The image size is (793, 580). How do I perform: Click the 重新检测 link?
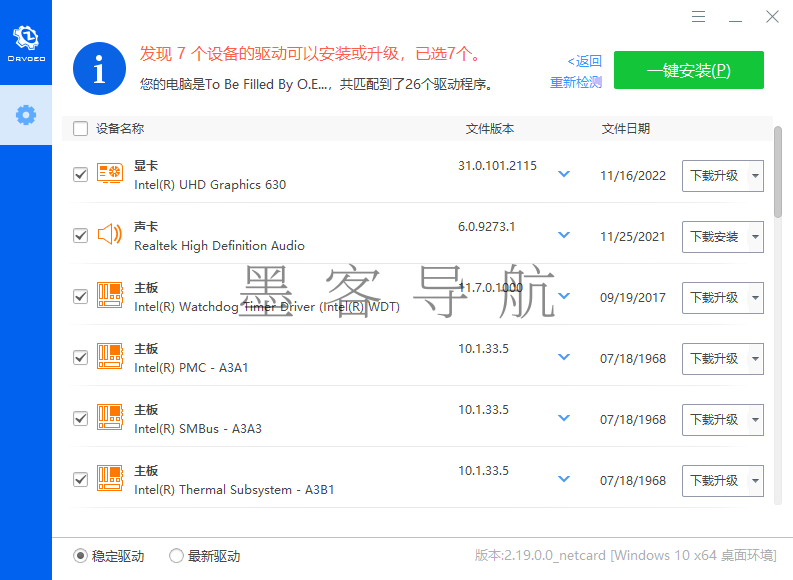(x=576, y=82)
